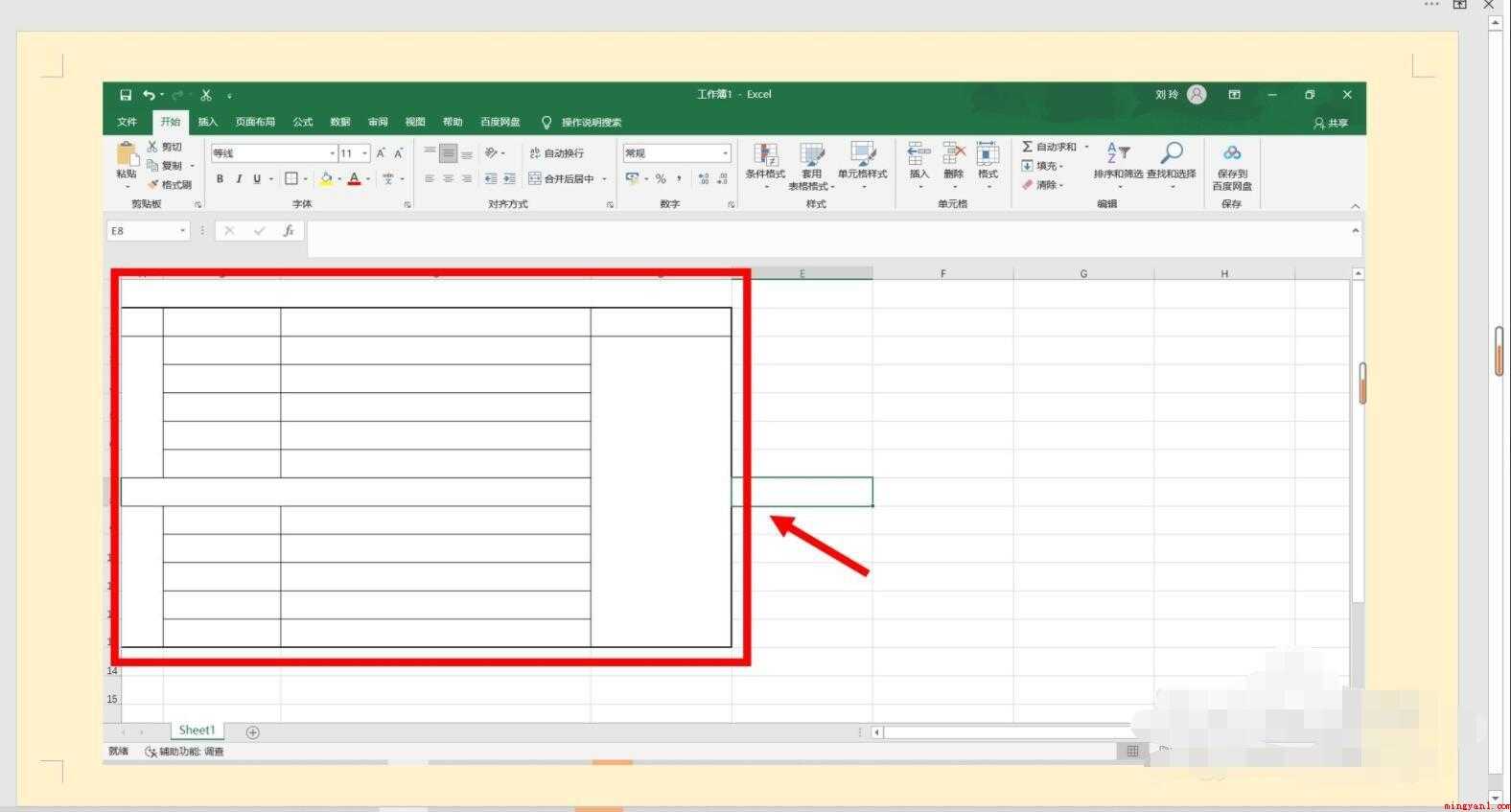The image size is (1511, 812).
Task: Open the File (文件) tab
Action: [x=127, y=122]
